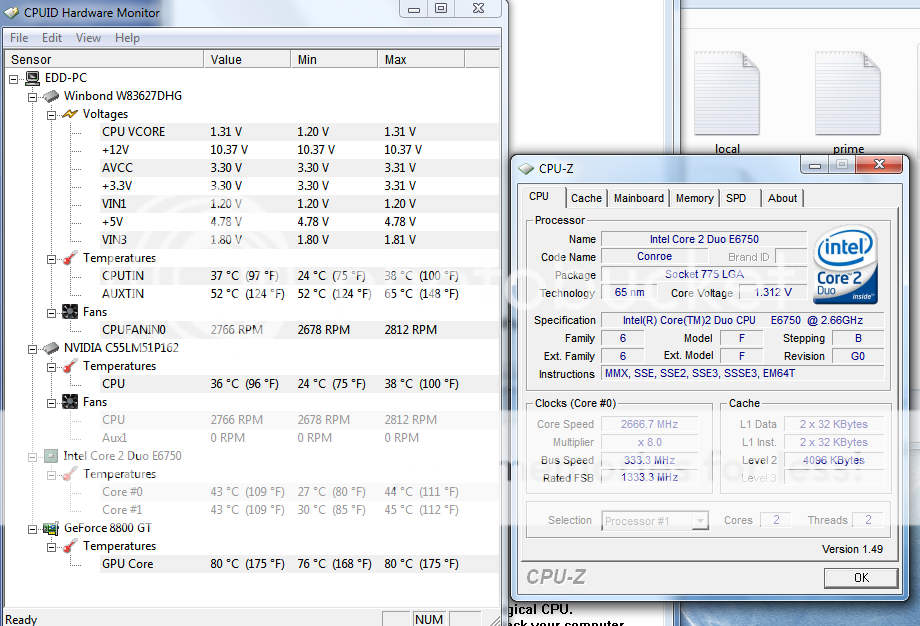Click the Winbond W83627DHG chip icon
Image resolution: width=920 pixels, height=626 pixels.
point(50,96)
